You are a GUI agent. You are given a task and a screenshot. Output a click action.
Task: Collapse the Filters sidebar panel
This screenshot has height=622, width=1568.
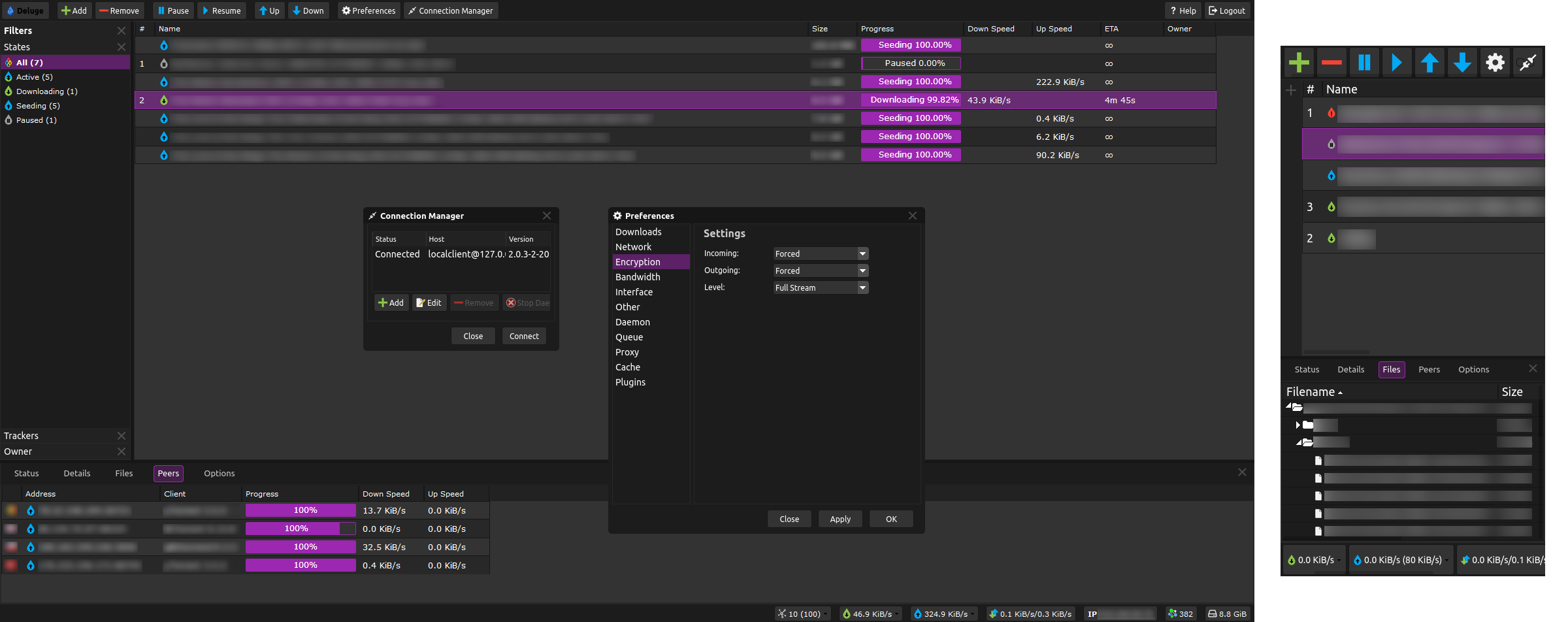tap(122, 31)
